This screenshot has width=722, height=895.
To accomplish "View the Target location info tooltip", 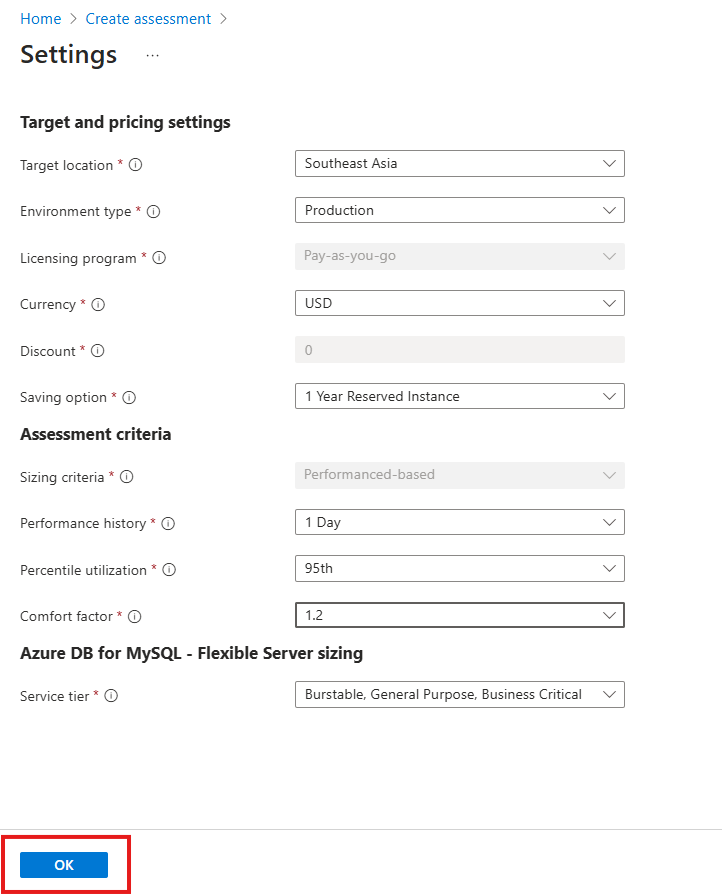I will 137,164.
